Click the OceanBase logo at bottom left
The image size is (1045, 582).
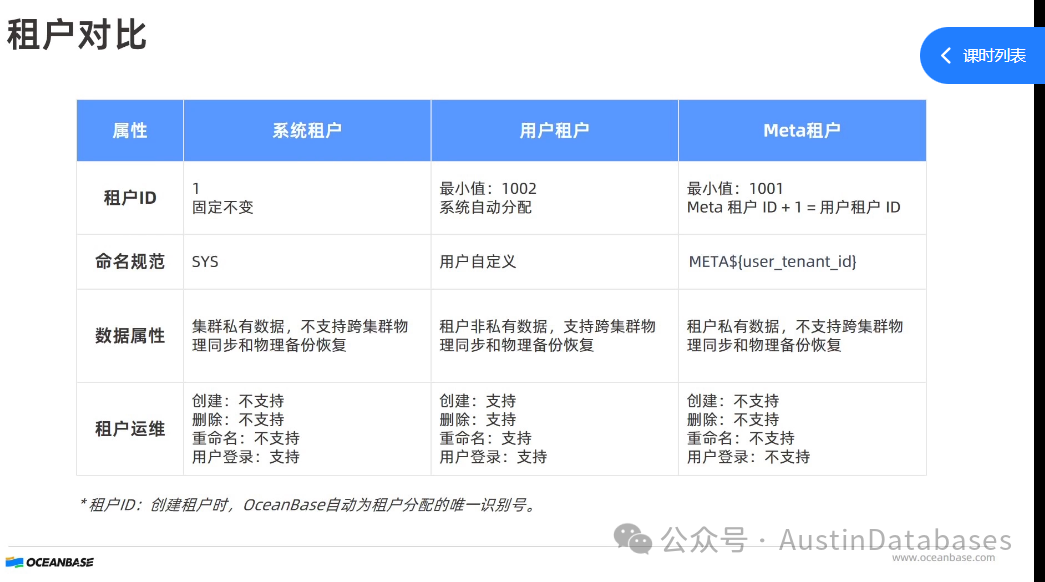(x=50, y=562)
